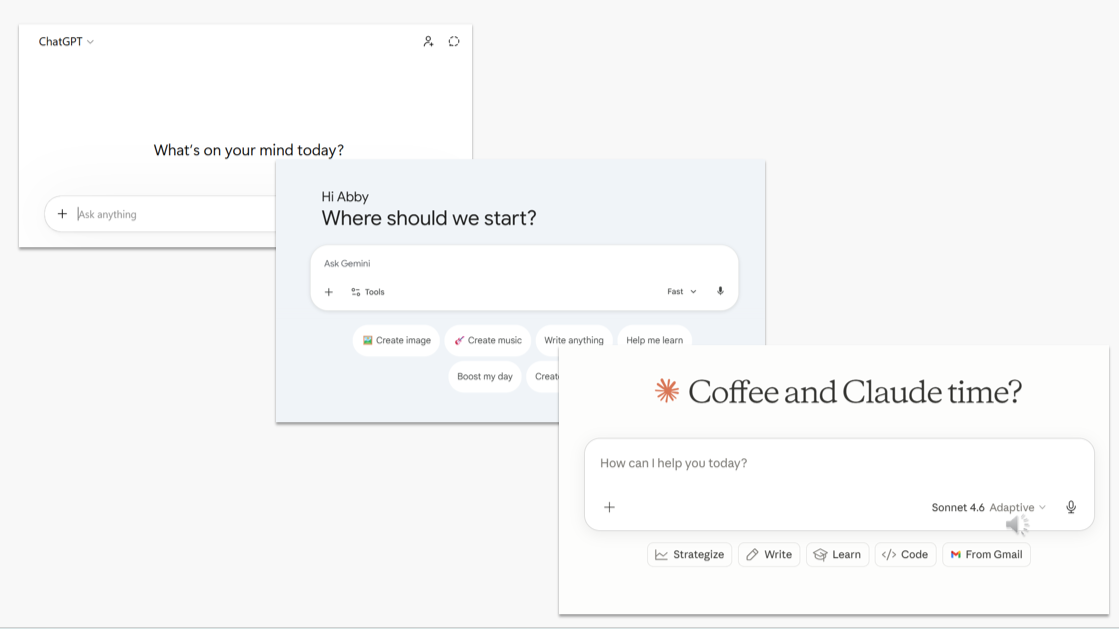Click the add people icon in ChatGPT
The height and width of the screenshot is (629, 1119).
428,41
